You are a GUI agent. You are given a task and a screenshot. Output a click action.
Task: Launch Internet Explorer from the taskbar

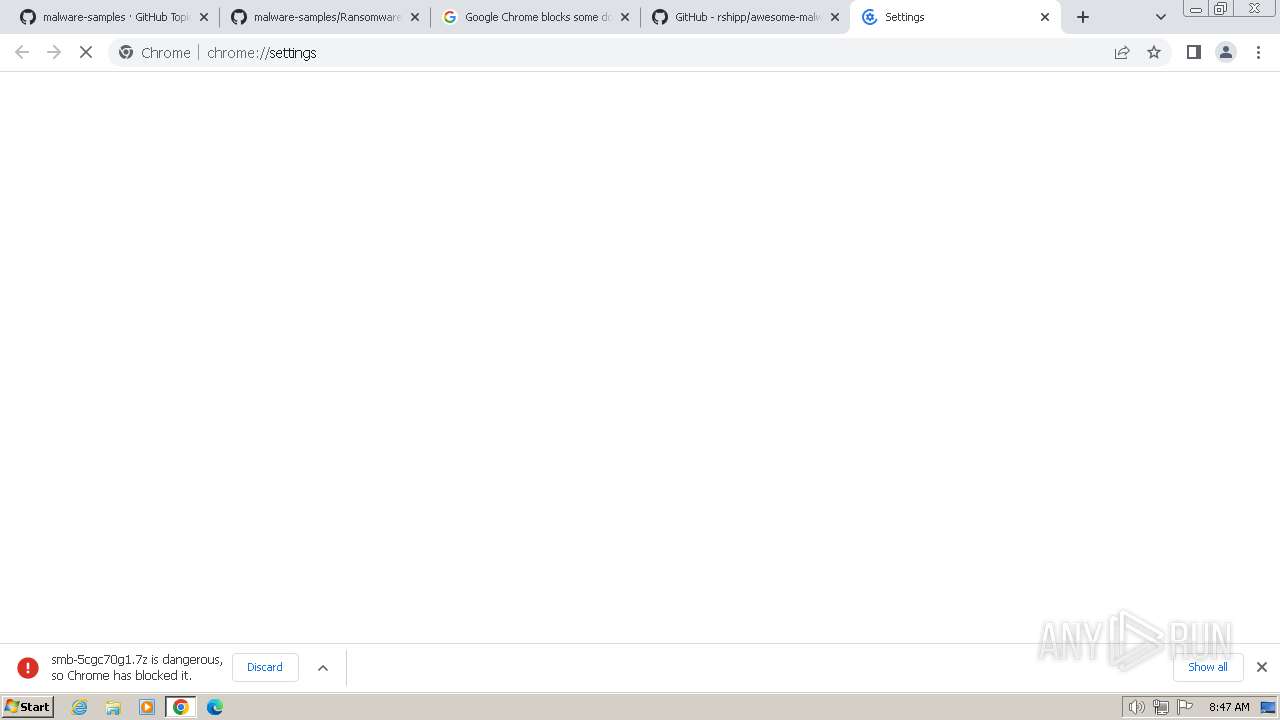click(80, 707)
